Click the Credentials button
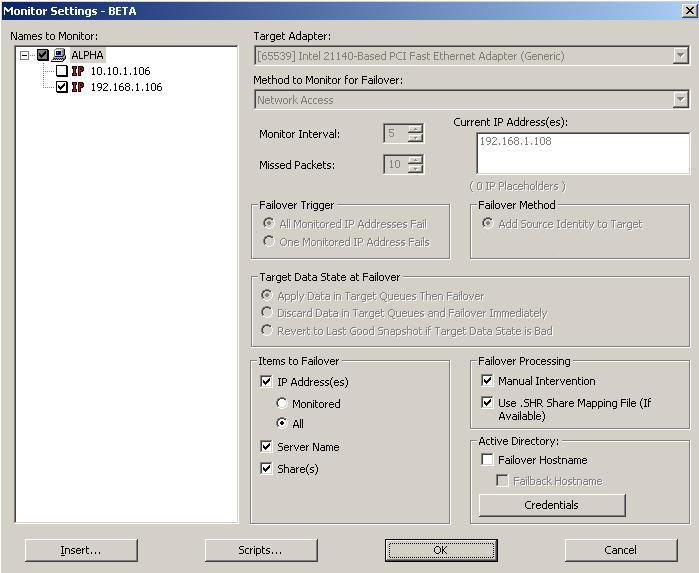699x573 pixels. click(552, 505)
